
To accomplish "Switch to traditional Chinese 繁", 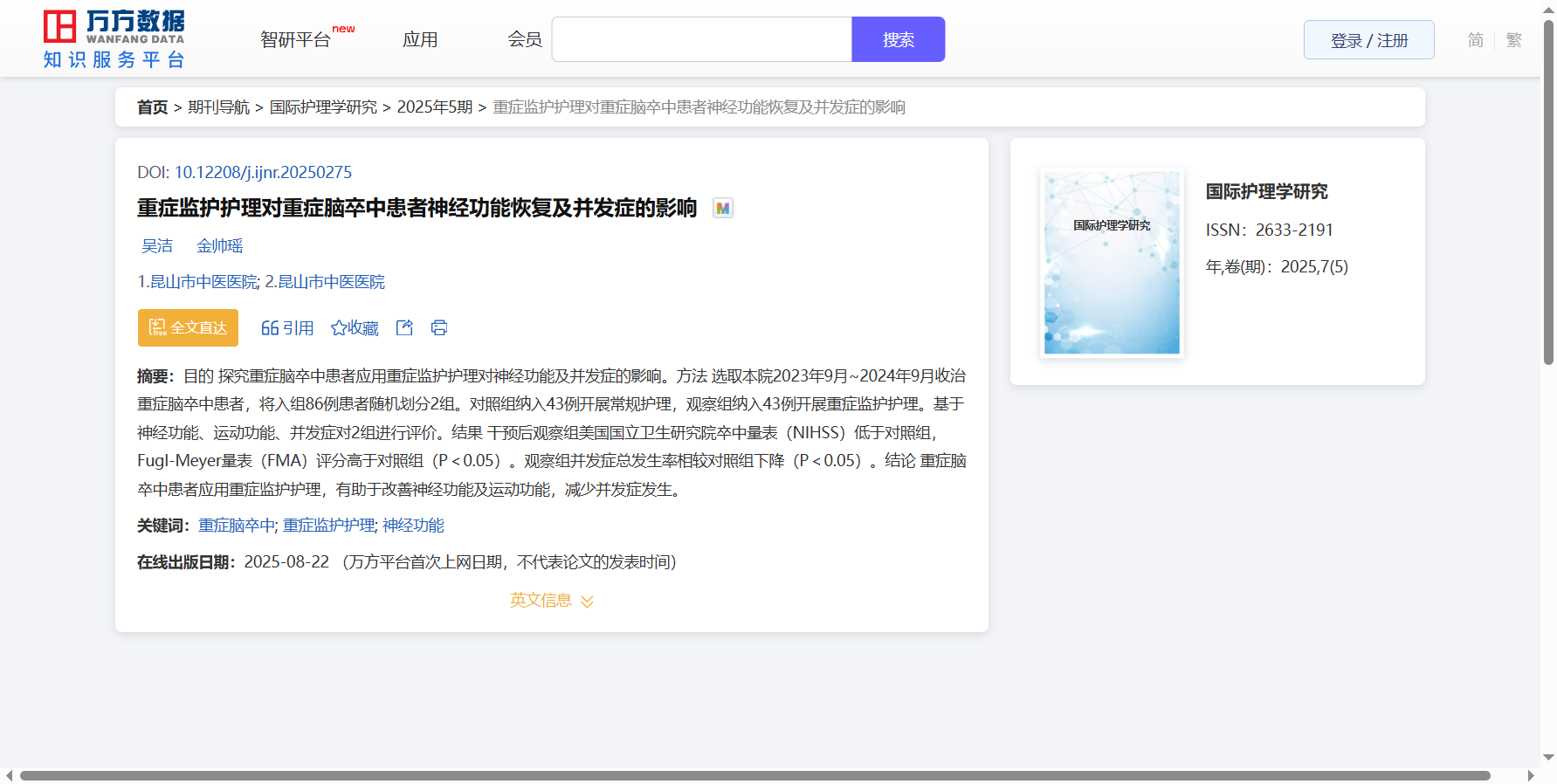I will point(1513,40).
